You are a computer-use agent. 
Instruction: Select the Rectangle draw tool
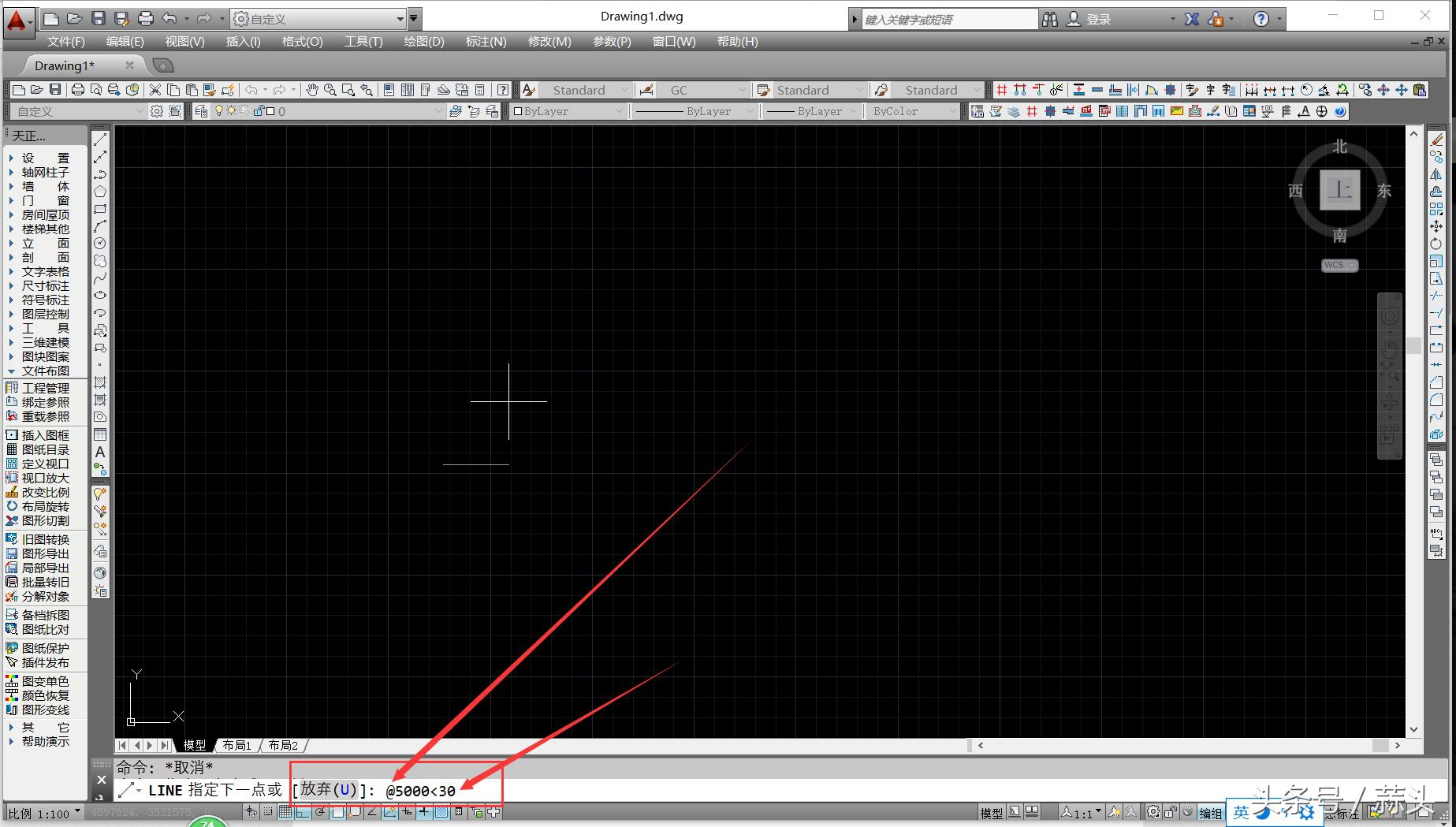[x=100, y=209]
